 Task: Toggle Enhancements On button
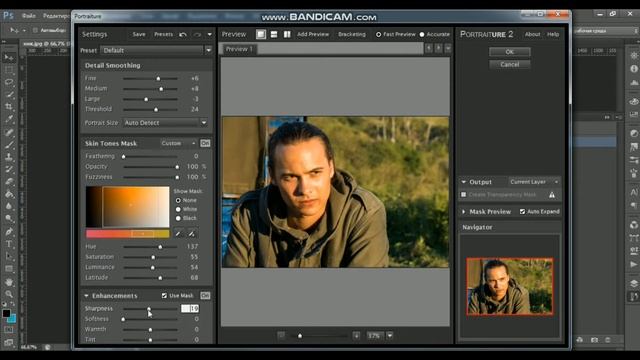point(205,296)
